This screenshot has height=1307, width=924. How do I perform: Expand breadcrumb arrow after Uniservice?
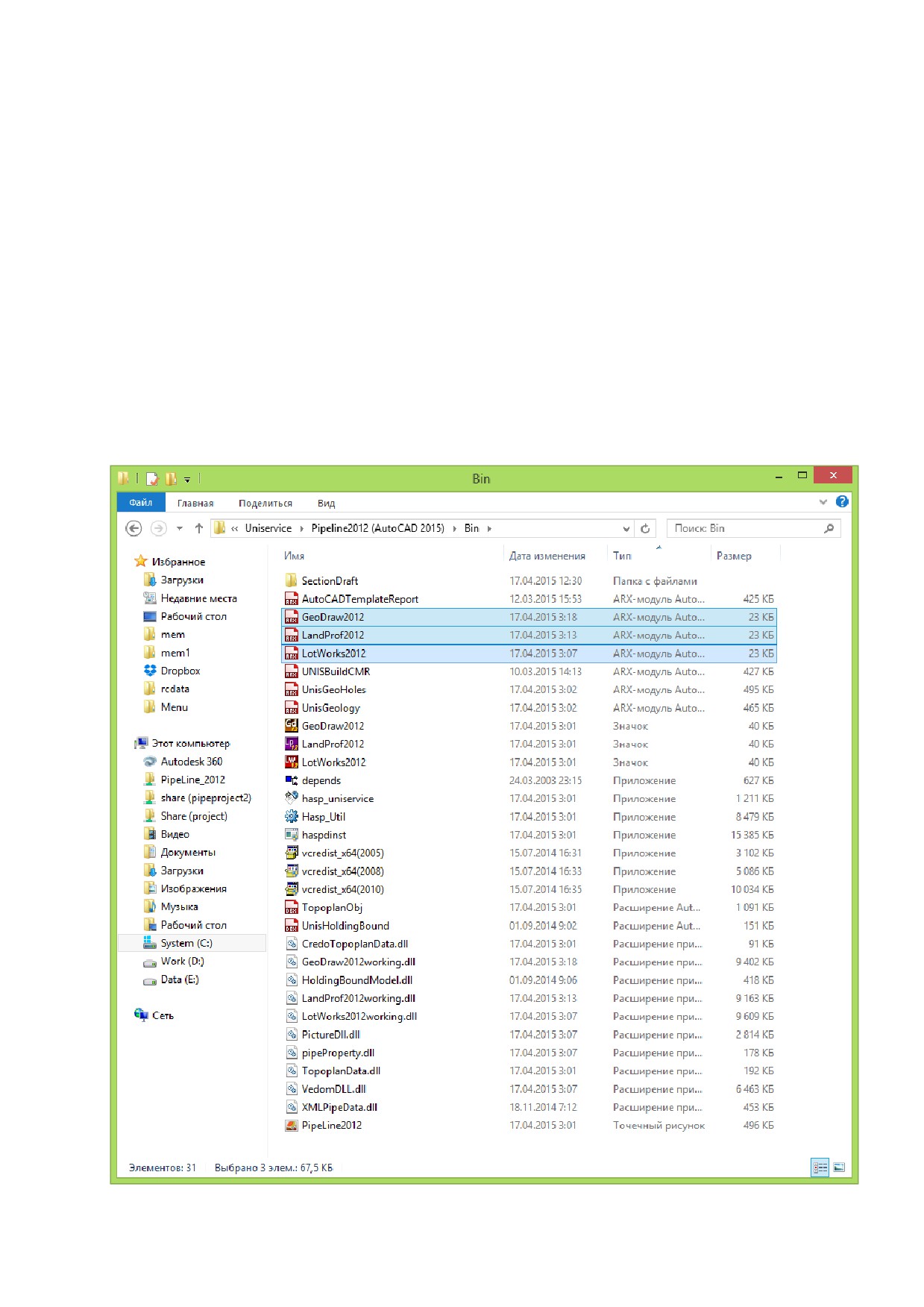(x=302, y=528)
